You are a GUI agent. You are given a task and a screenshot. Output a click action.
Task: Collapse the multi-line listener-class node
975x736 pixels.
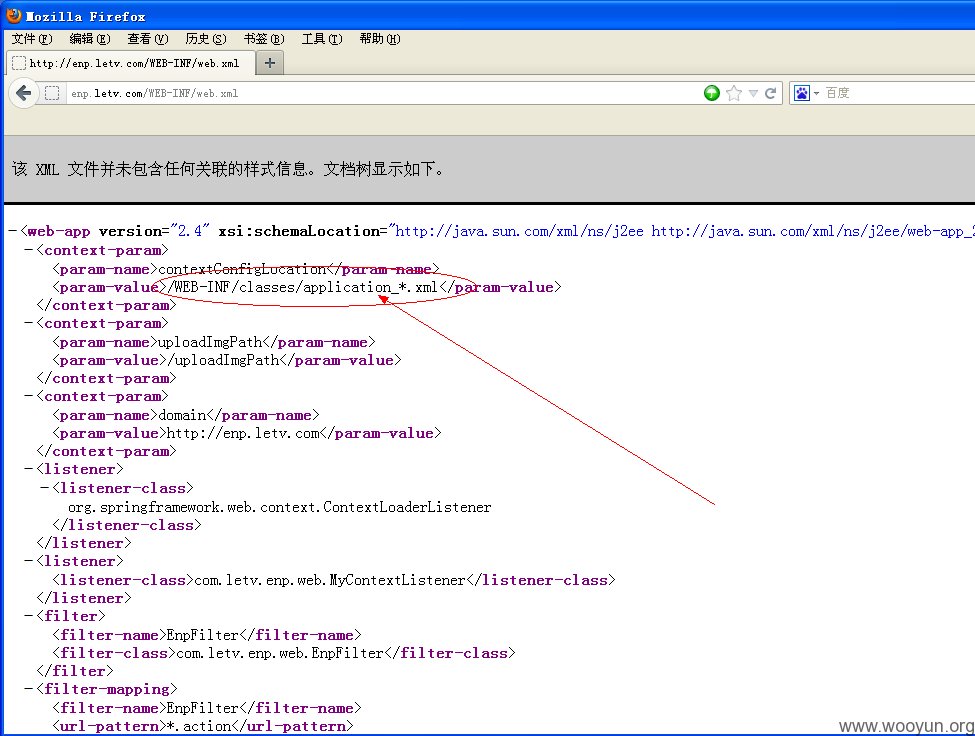click(45, 488)
